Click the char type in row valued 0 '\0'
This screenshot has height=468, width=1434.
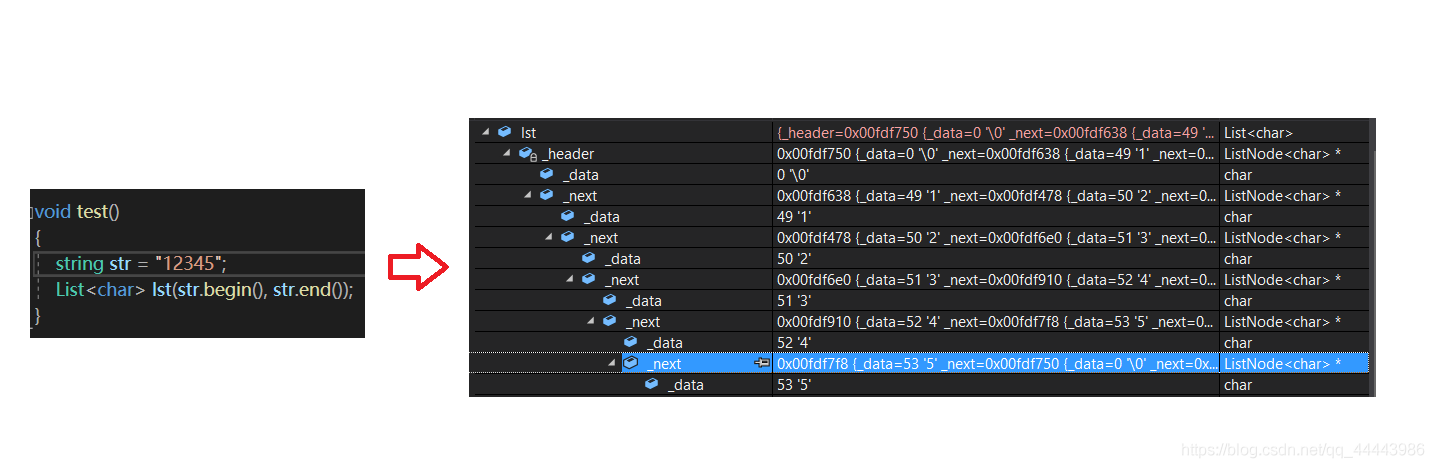coord(1238,175)
